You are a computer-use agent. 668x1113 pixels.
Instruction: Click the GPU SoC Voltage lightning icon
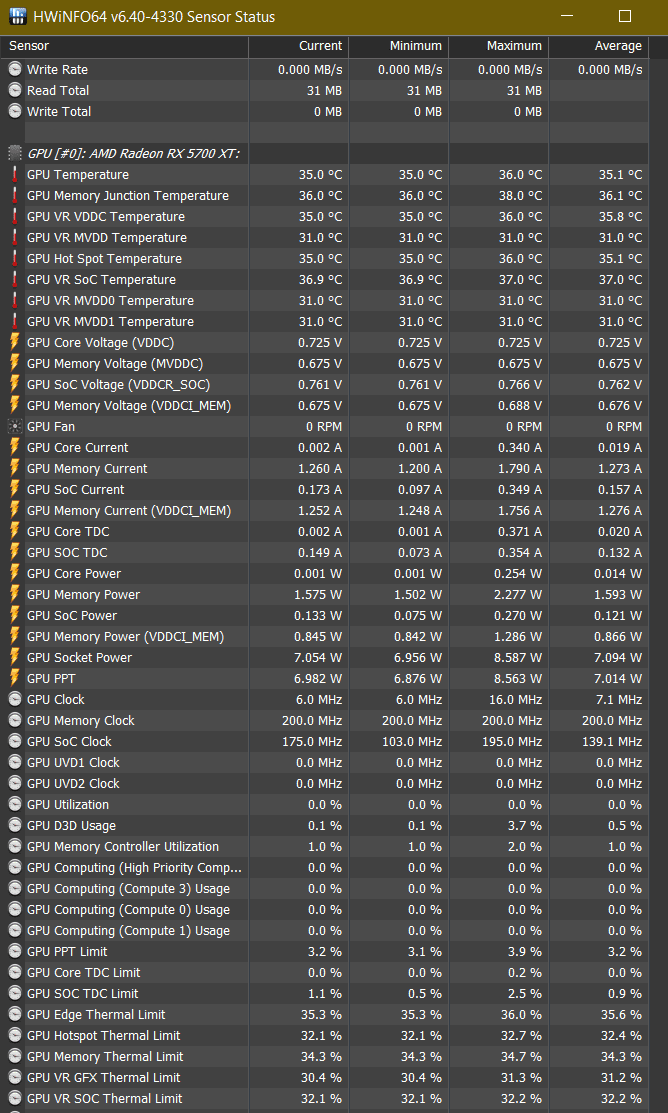(x=15, y=385)
